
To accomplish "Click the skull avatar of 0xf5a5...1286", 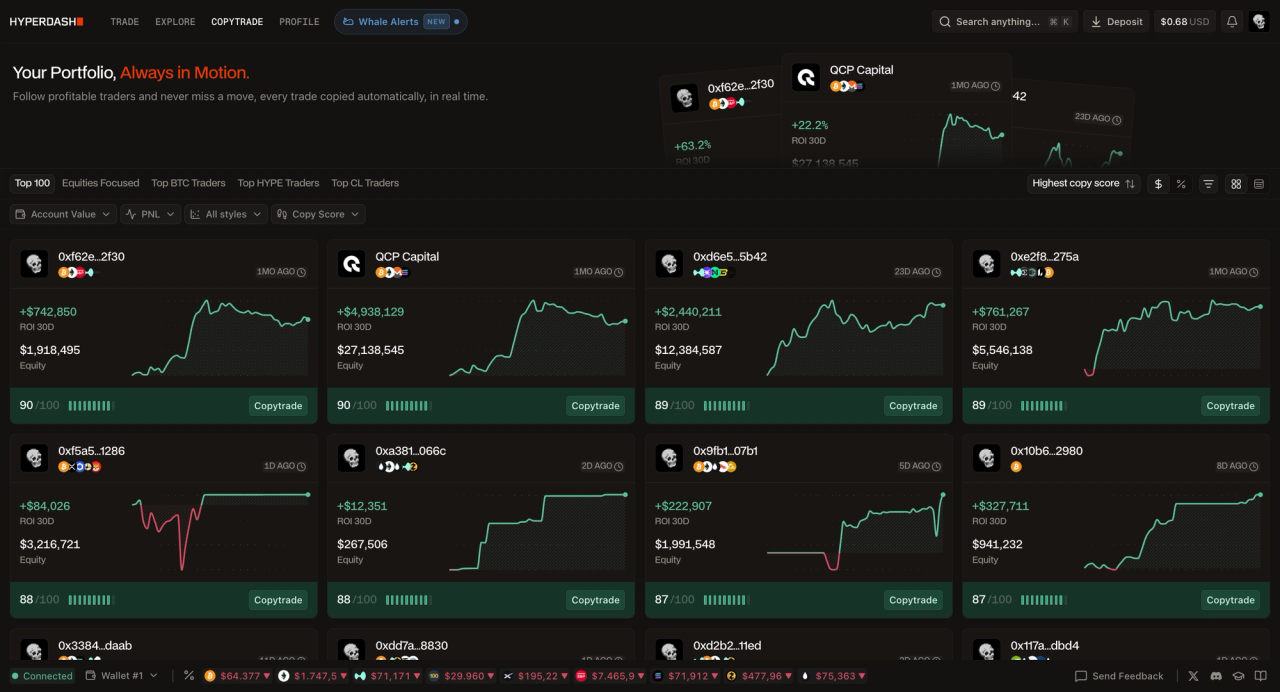I will coord(34,458).
